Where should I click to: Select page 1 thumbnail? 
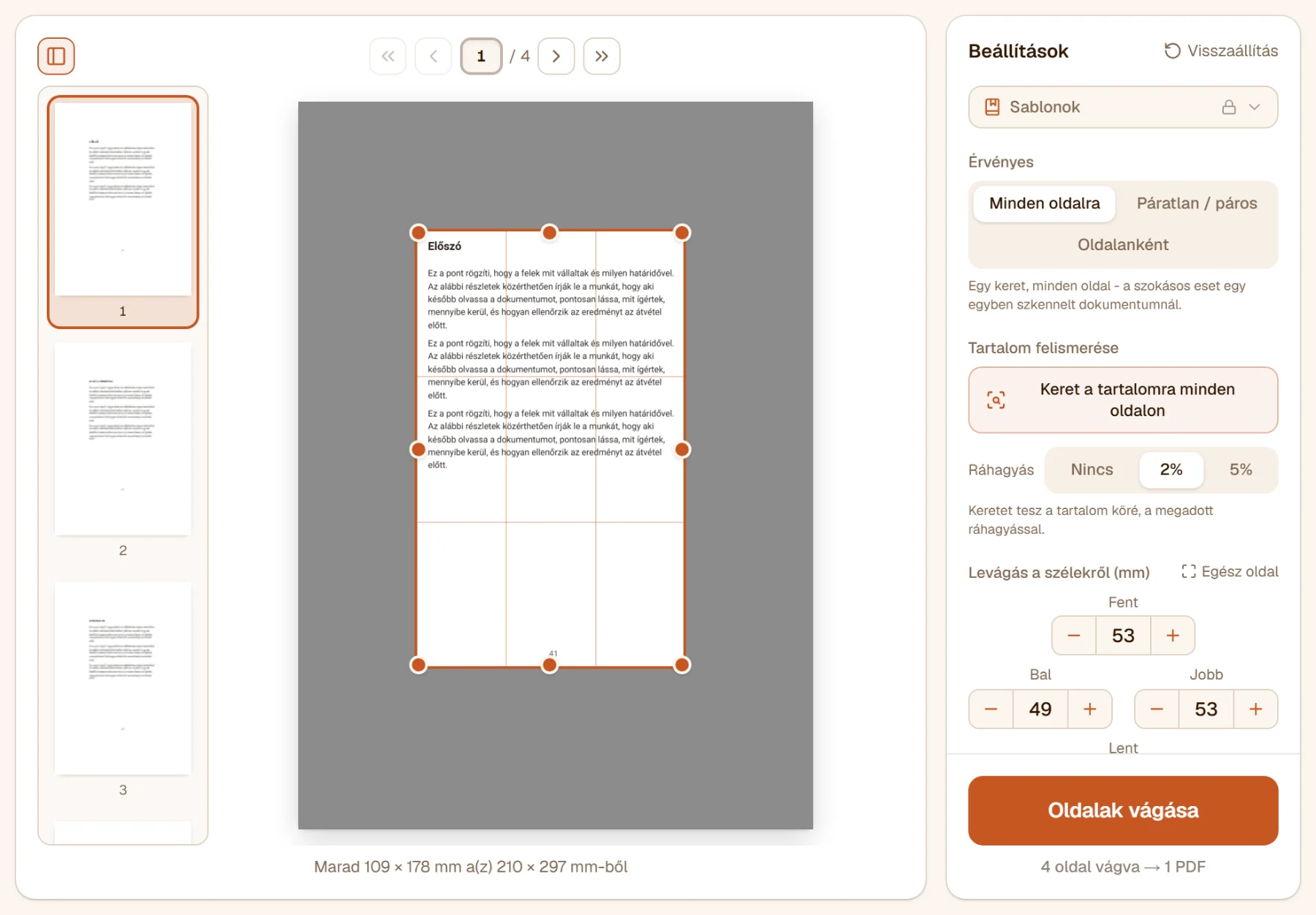pos(123,211)
